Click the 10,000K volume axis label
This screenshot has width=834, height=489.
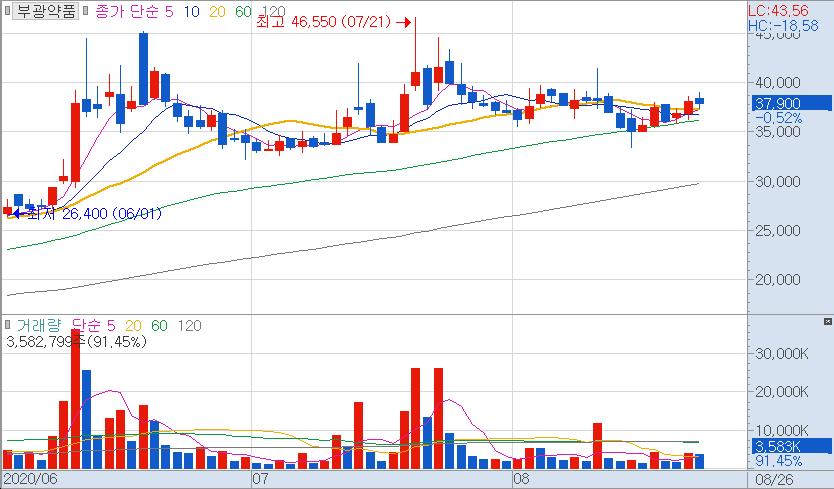(782, 430)
